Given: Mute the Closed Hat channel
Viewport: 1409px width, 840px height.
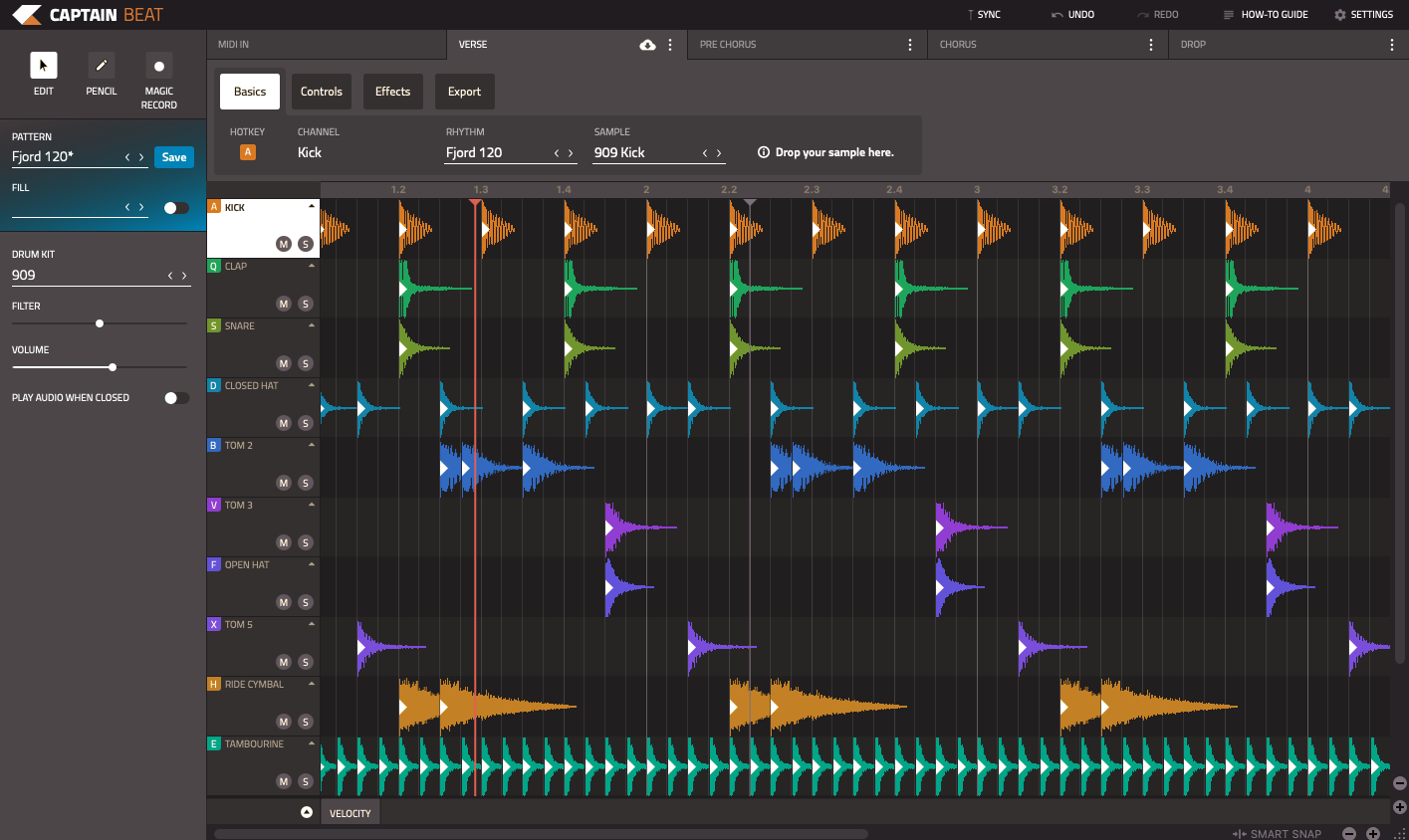Looking at the screenshot, I should [x=284, y=423].
